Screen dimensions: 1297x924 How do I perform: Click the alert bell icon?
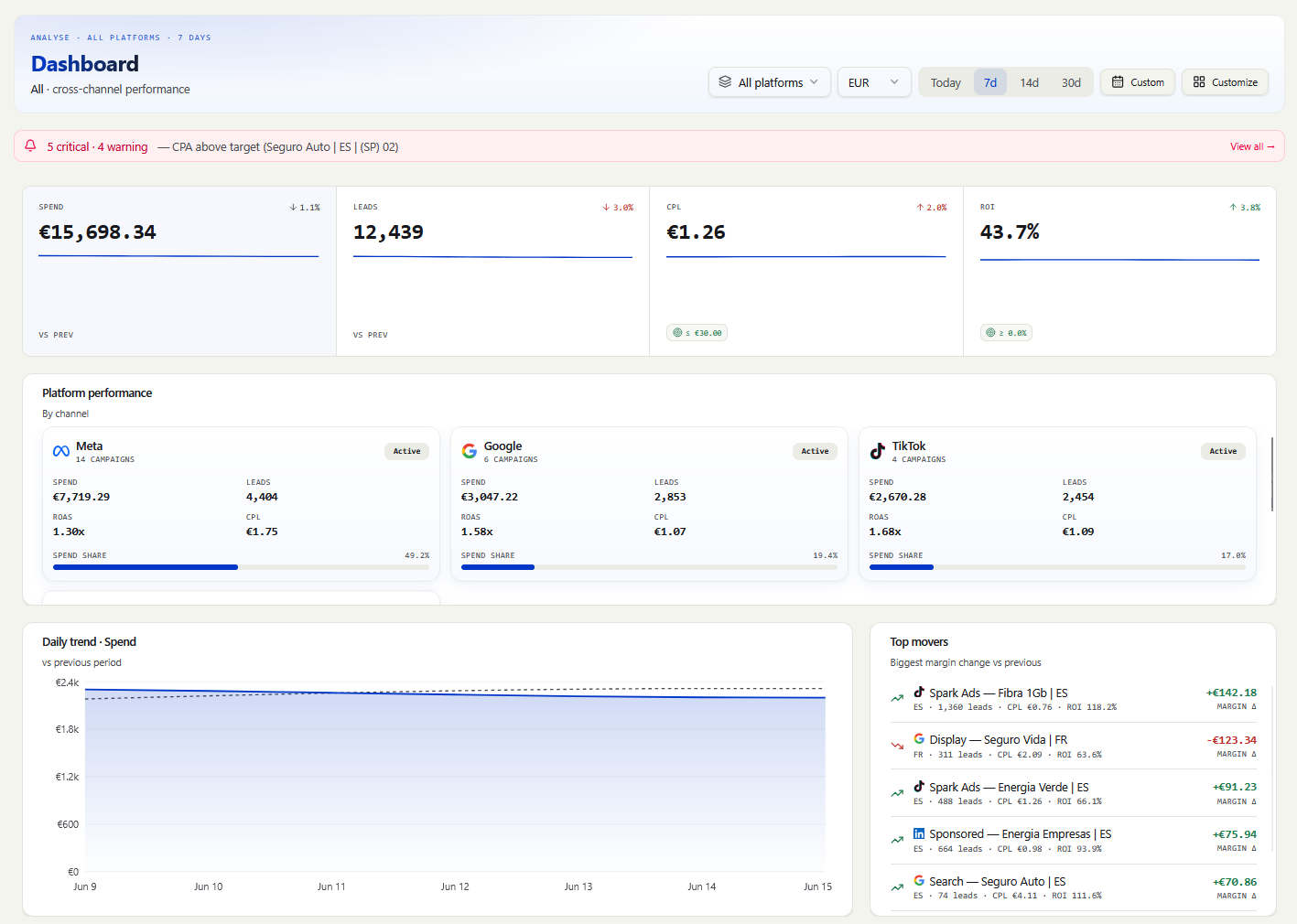click(30, 146)
